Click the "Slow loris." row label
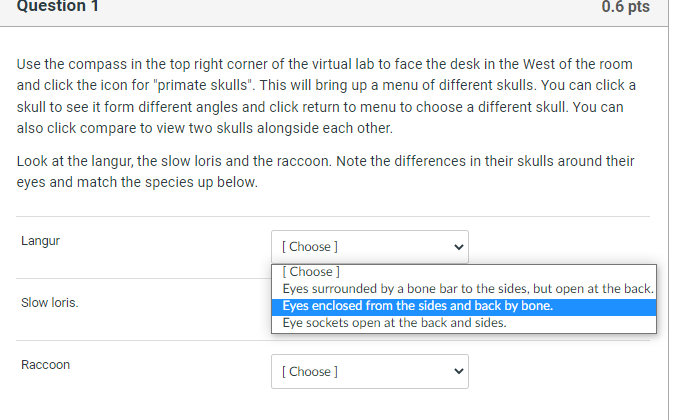 [50, 303]
